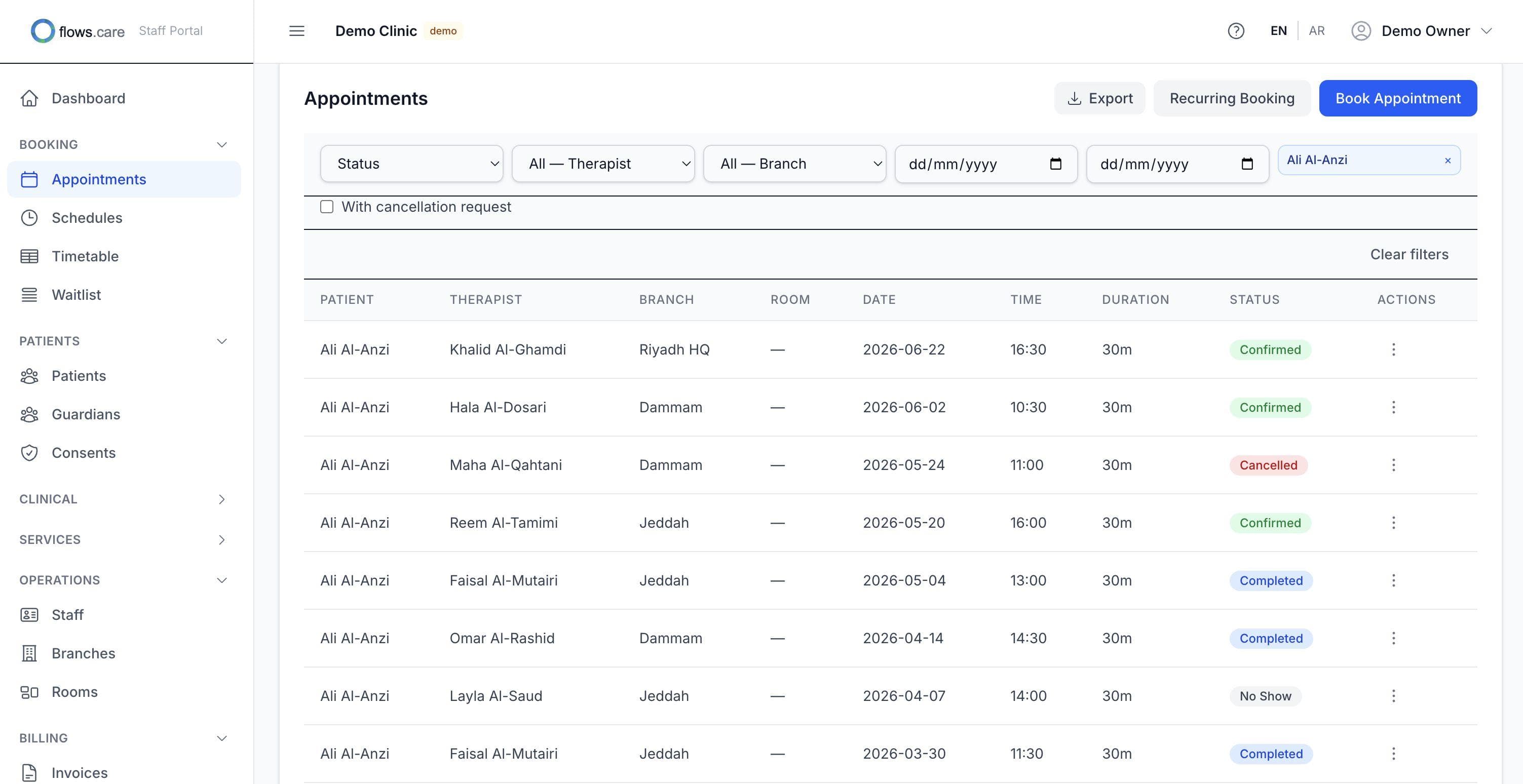Click the Invoices document icon
1523x784 pixels.
point(29,773)
